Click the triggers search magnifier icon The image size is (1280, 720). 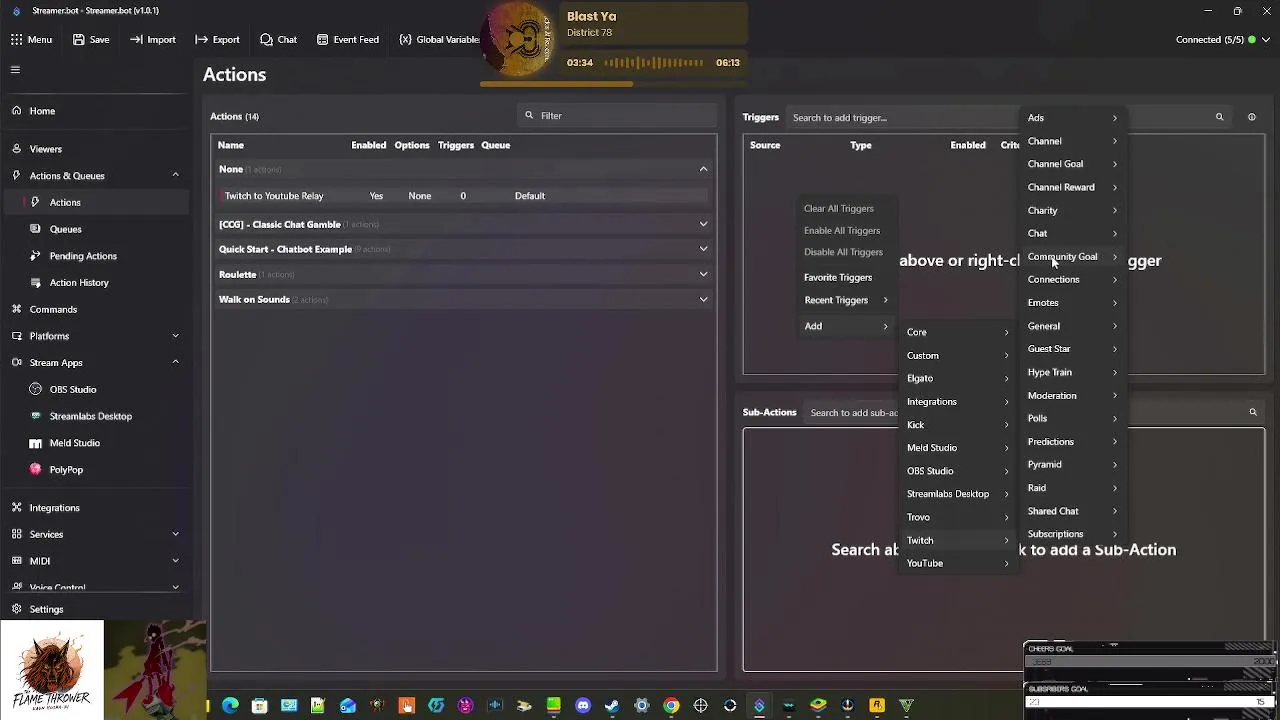coord(1219,118)
